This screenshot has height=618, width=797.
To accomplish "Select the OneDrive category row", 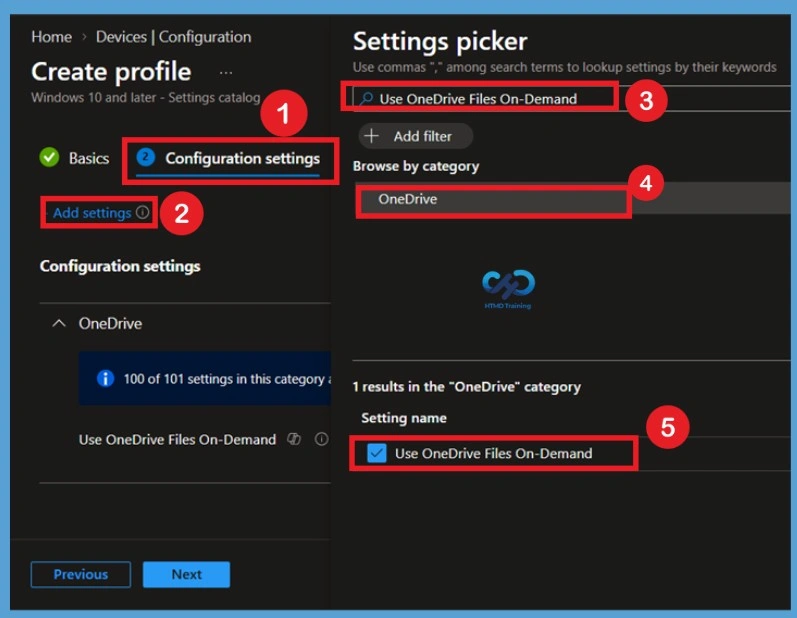I will [572, 199].
